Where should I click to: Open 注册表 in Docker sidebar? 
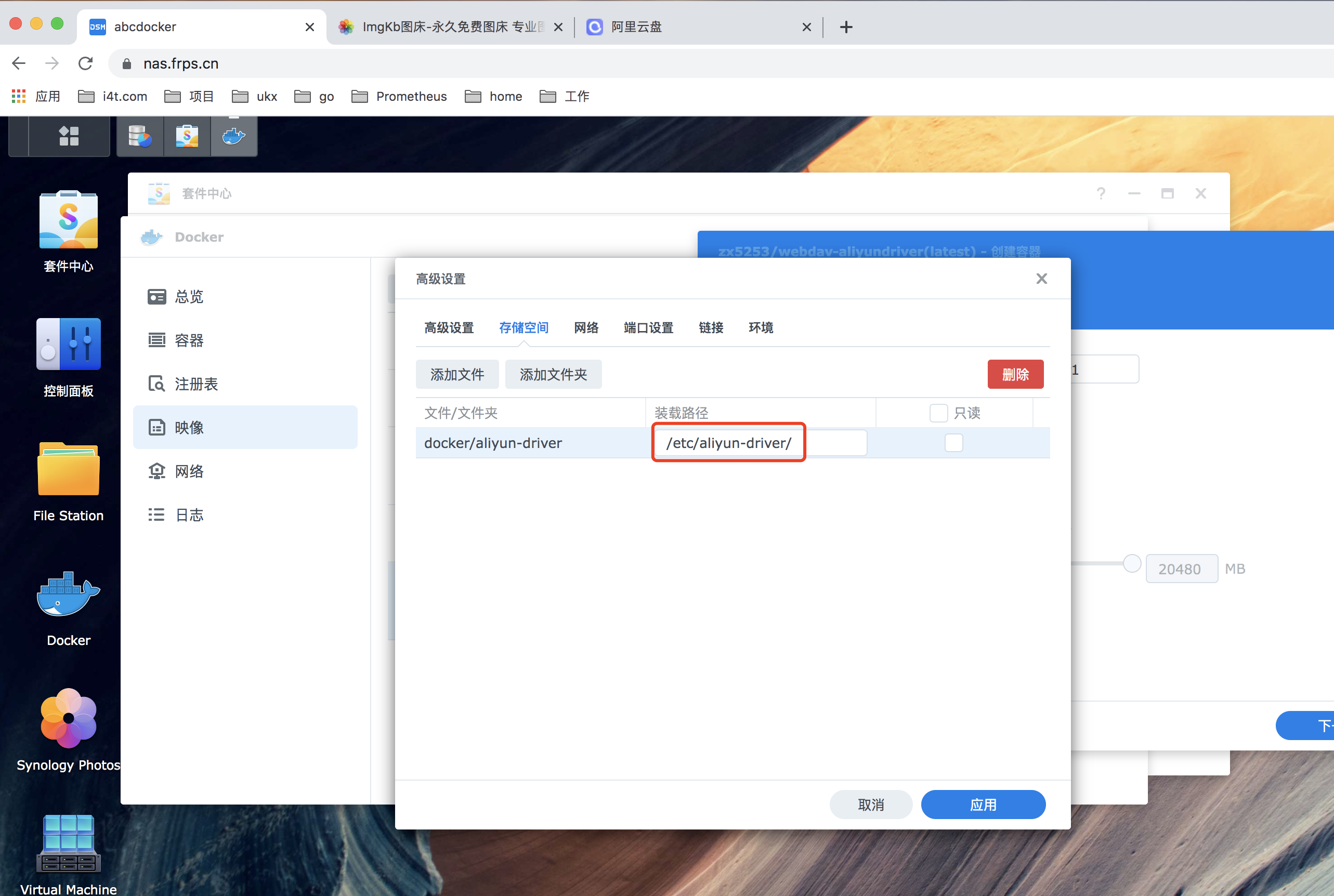(245, 384)
